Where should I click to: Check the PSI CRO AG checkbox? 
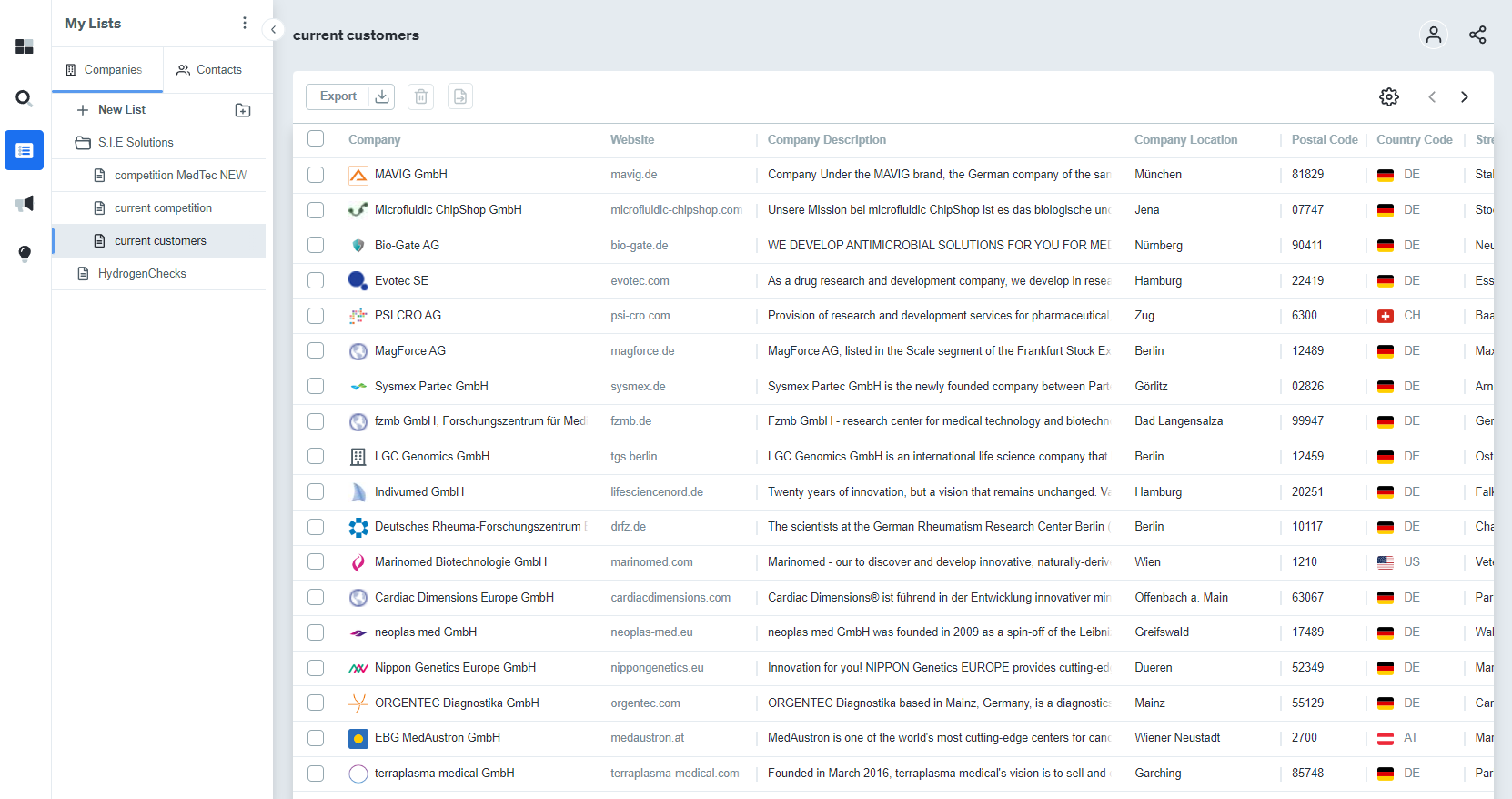[316, 316]
